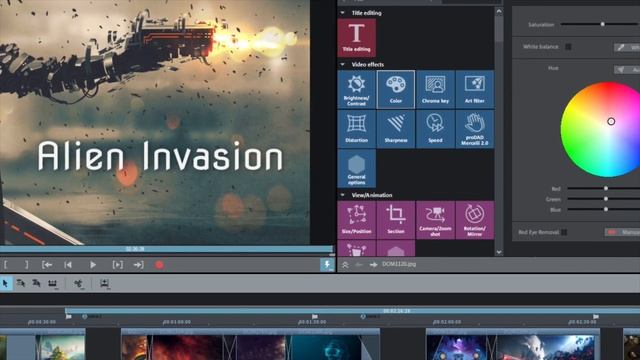Jump to the beginning of the movie
This screenshot has height=360, width=640.
68,265
